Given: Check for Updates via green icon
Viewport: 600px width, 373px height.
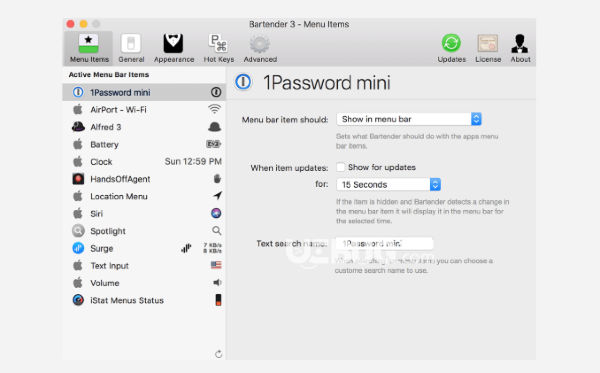Looking at the screenshot, I should coord(452,49).
